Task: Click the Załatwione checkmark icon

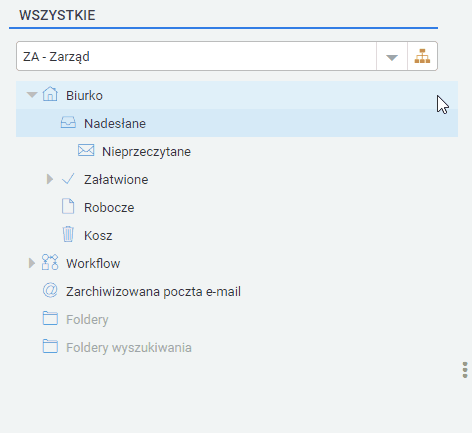Action: coord(68,179)
